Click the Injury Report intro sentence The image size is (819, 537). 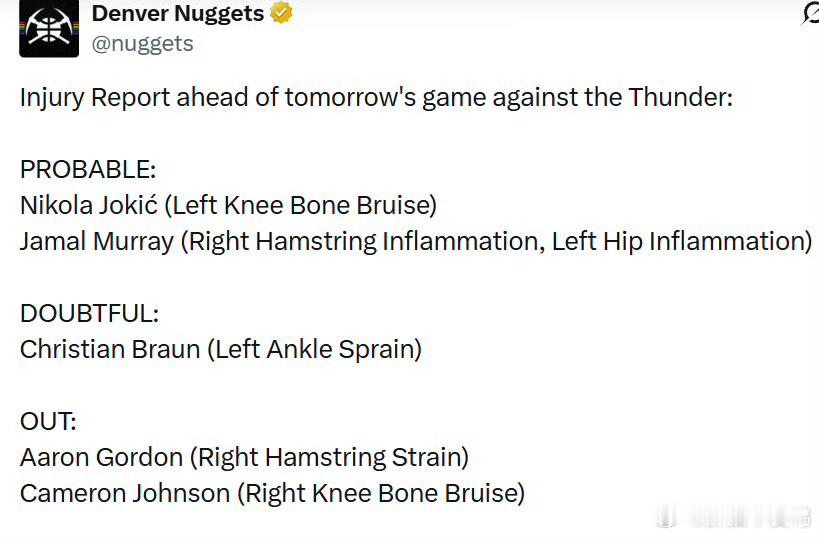pos(377,98)
